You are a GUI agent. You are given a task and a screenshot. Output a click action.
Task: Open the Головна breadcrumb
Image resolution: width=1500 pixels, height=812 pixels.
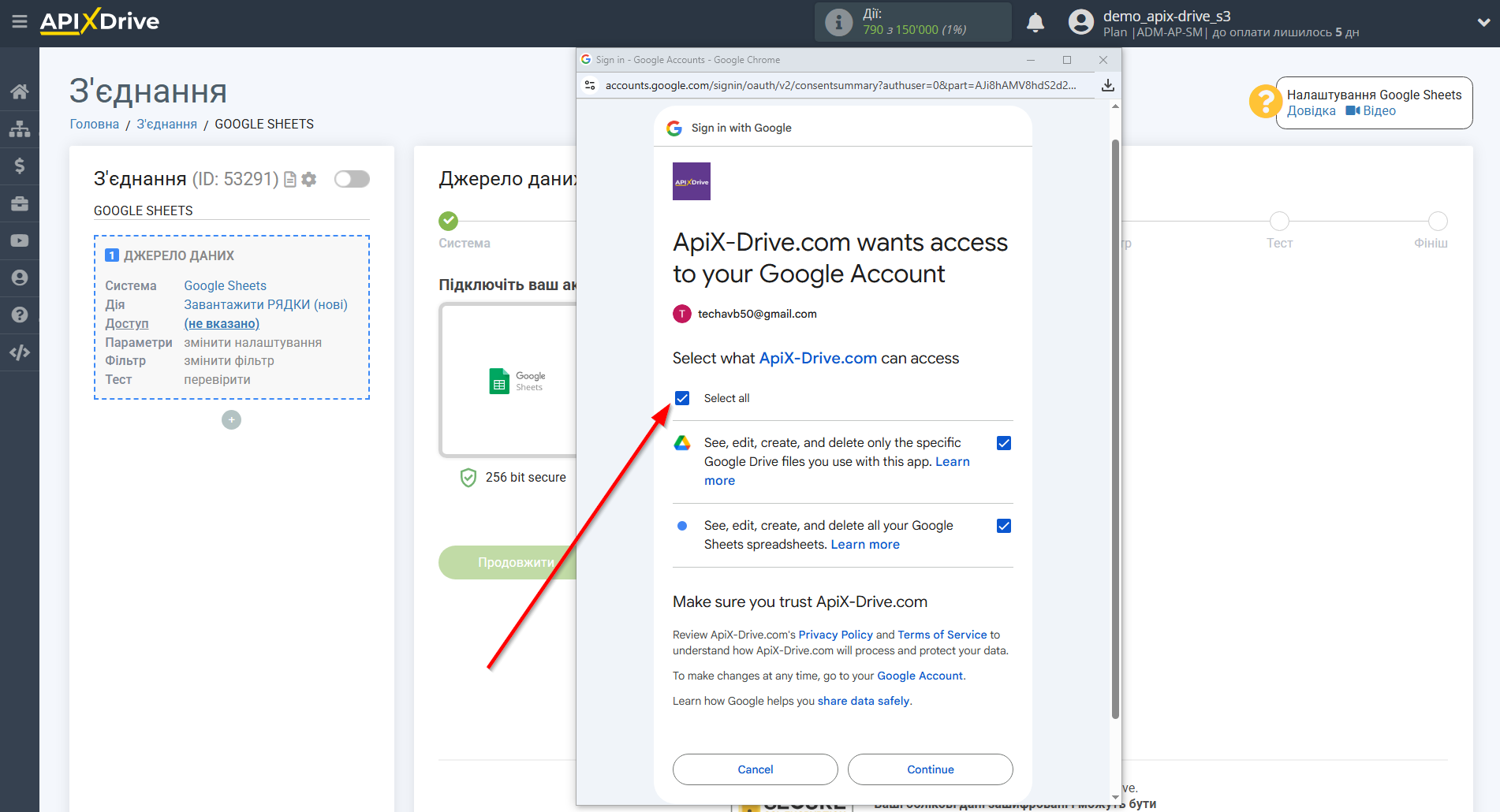[x=94, y=124]
